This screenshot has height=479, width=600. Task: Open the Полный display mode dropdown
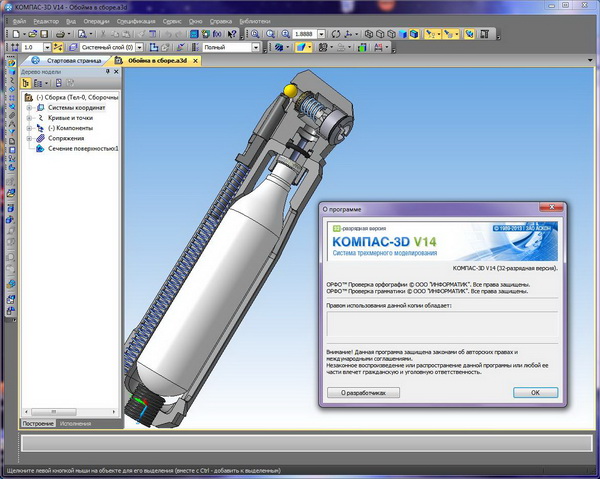(255, 47)
